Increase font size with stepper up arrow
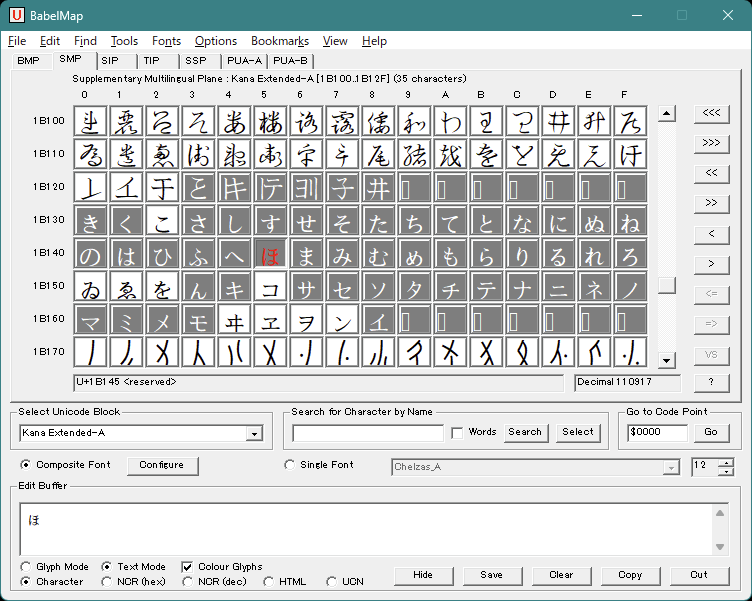This screenshot has height=601, width=752. point(727,463)
